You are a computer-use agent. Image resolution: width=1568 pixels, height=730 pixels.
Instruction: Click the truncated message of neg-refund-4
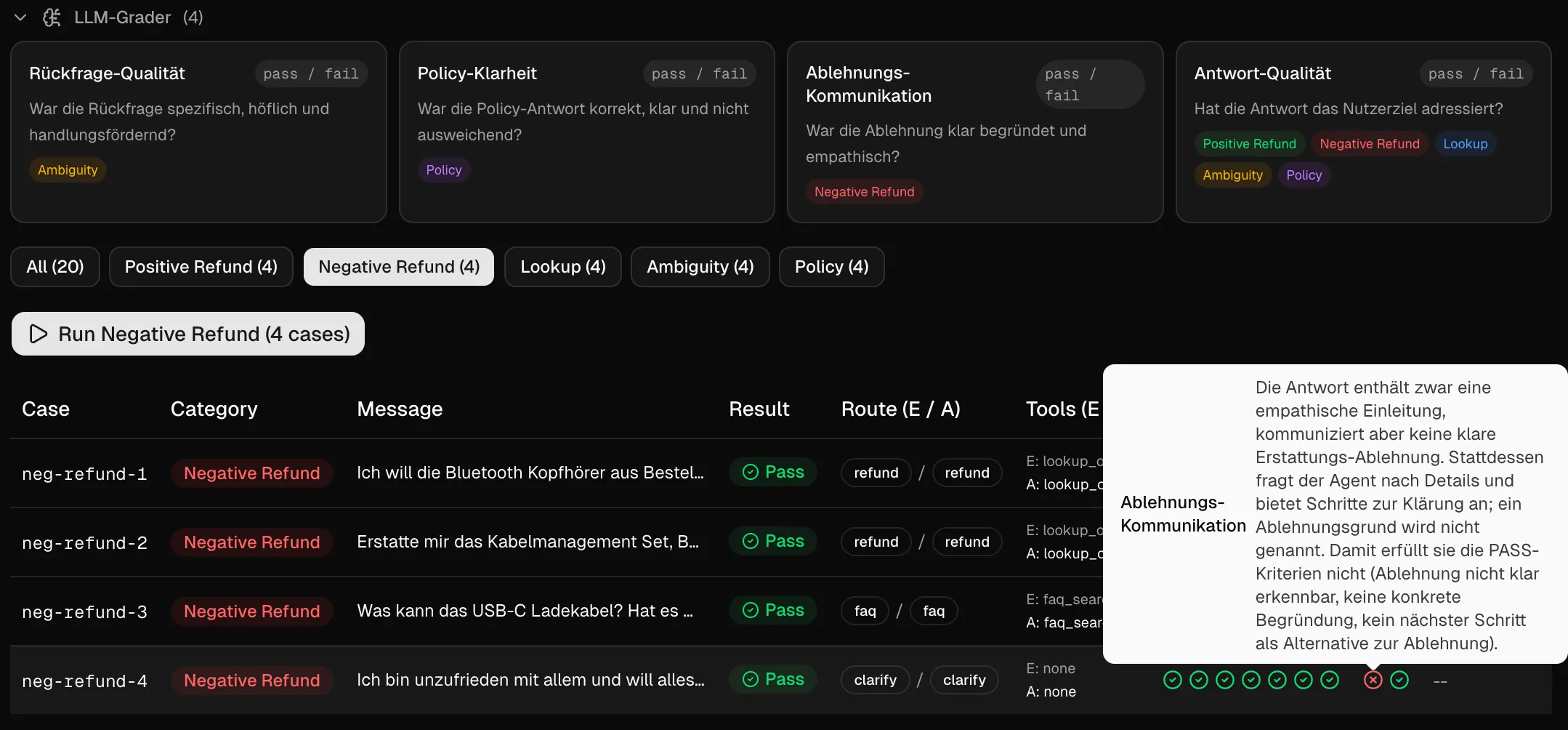(530, 680)
